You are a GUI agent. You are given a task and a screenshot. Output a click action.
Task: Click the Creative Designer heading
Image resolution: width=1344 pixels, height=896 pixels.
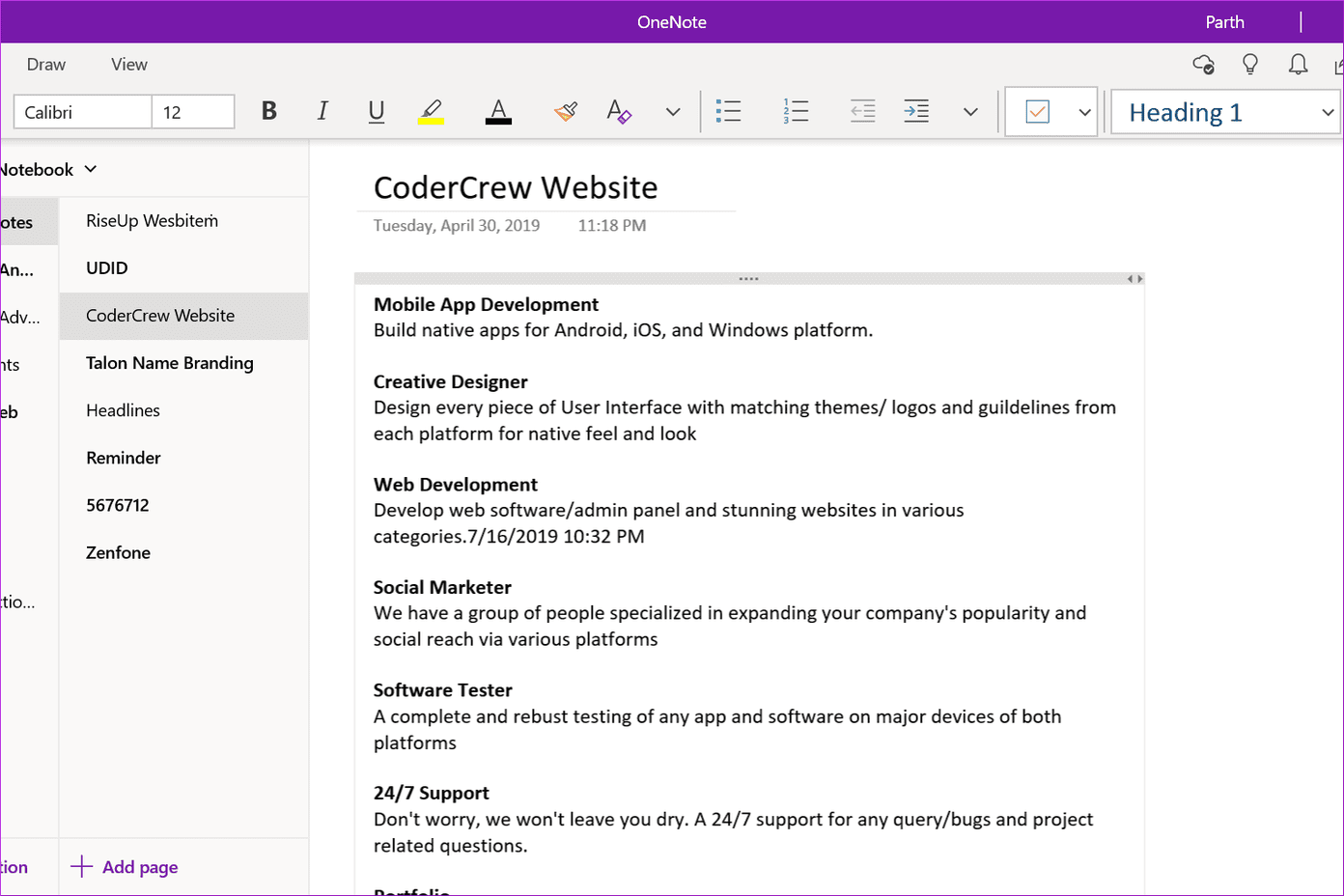pos(450,382)
